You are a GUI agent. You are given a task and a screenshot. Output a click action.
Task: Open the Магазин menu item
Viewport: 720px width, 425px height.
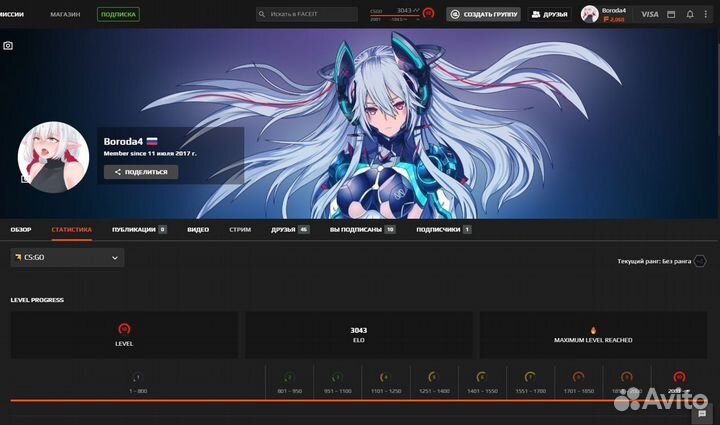coord(65,14)
